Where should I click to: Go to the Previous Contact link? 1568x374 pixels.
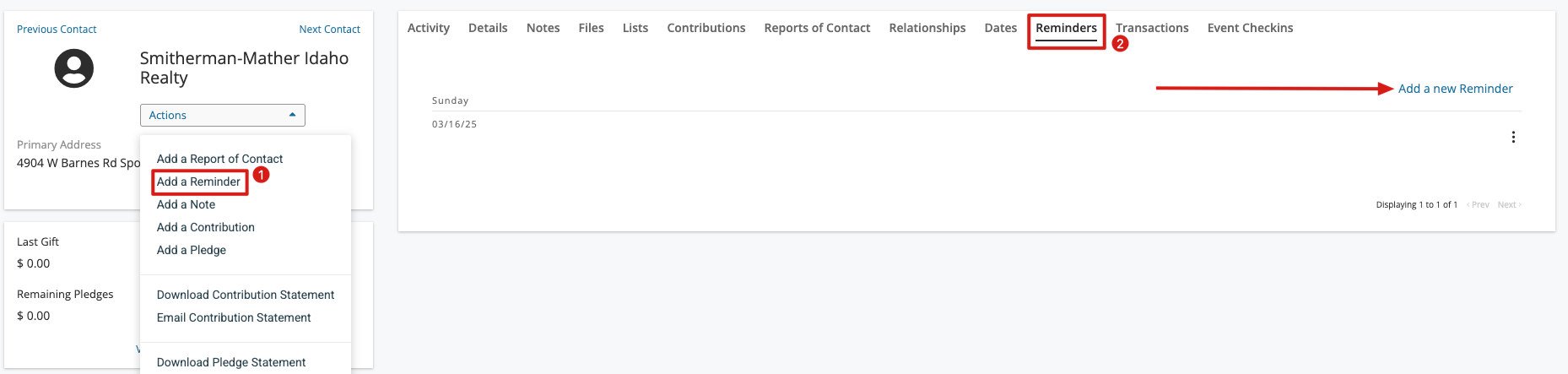click(57, 29)
